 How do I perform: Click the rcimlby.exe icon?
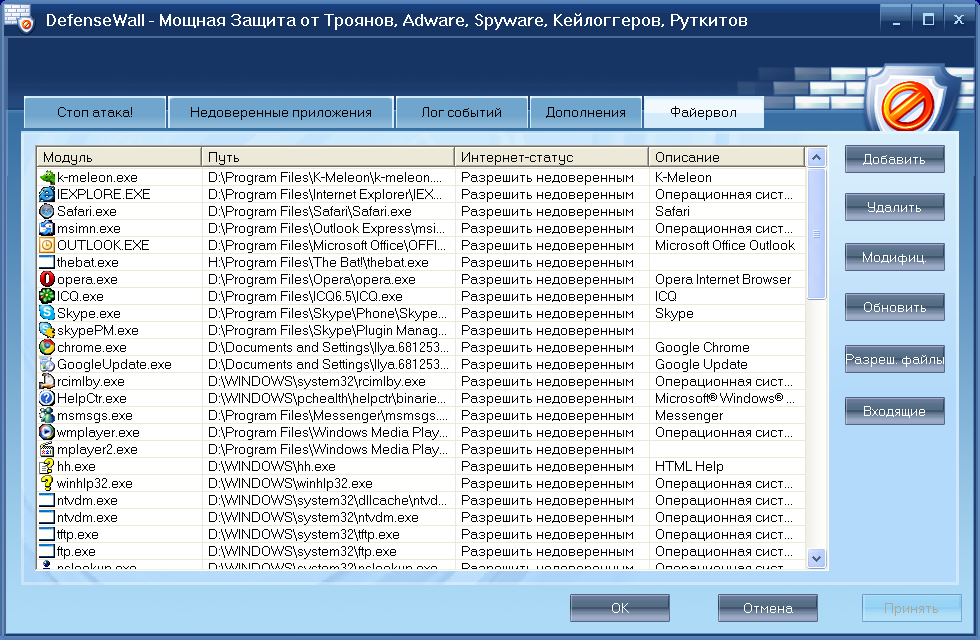[47, 381]
